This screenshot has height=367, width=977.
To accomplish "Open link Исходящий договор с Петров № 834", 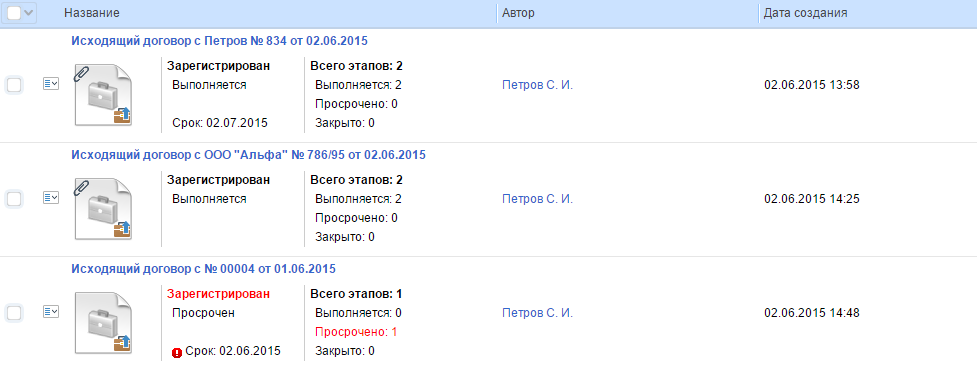I will (x=219, y=41).
